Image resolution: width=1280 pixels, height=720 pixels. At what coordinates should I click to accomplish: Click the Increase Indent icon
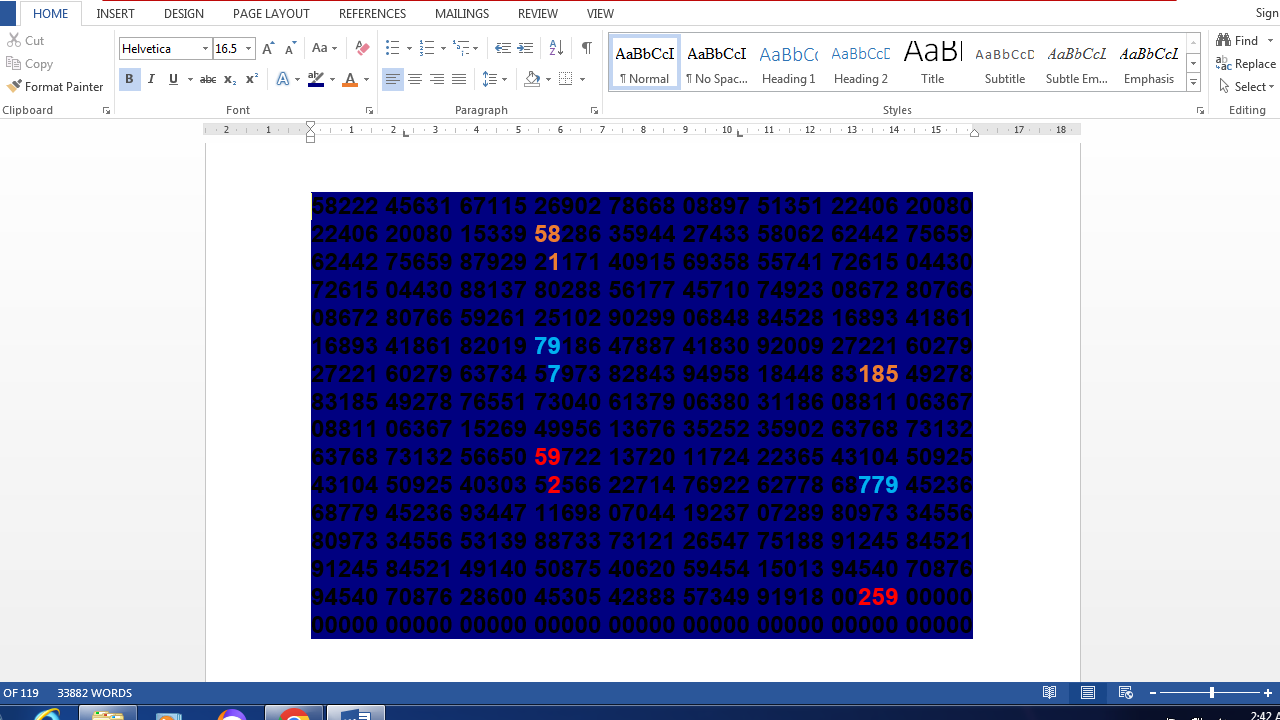point(525,48)
